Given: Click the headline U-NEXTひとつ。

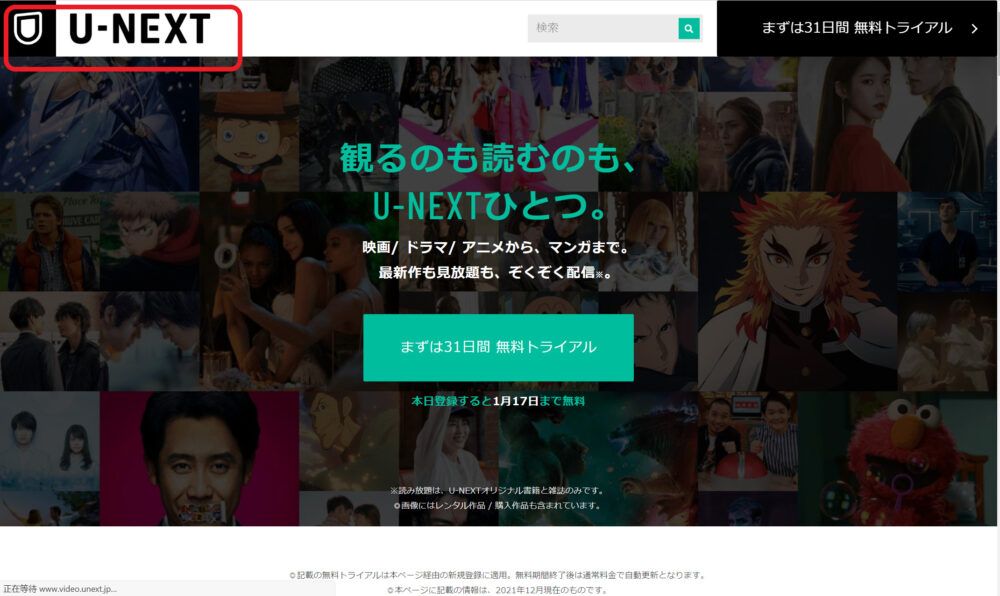Looking at the screenshot, I should click(490, 207).
